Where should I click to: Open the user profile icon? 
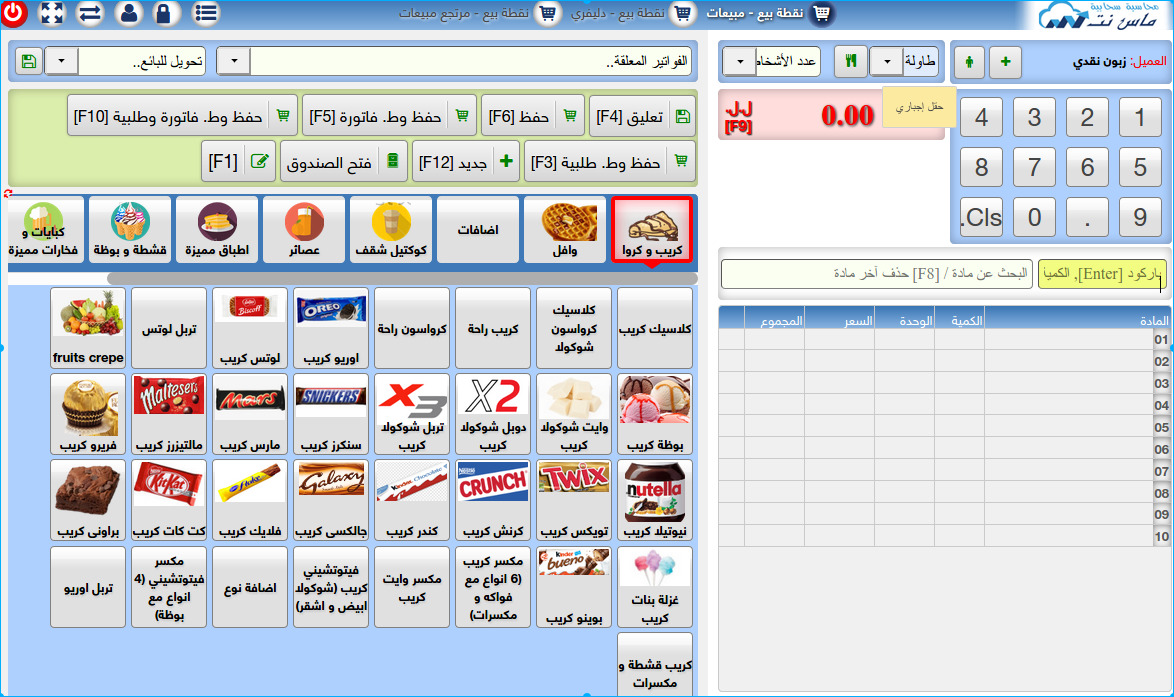coord(129,13)
